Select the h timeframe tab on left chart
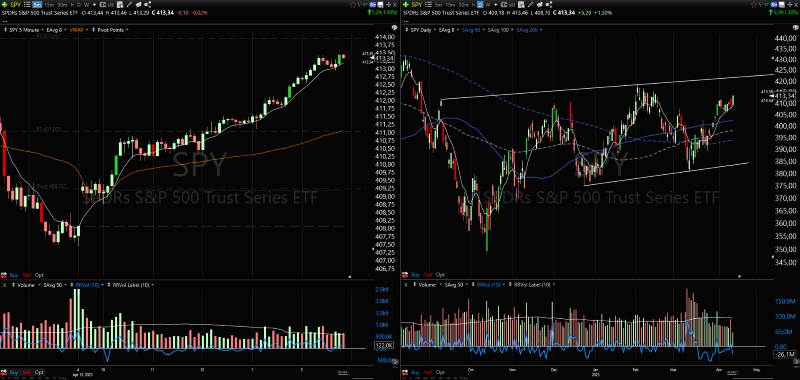This screenshot has height=380, width=800. tap(72, 5)
